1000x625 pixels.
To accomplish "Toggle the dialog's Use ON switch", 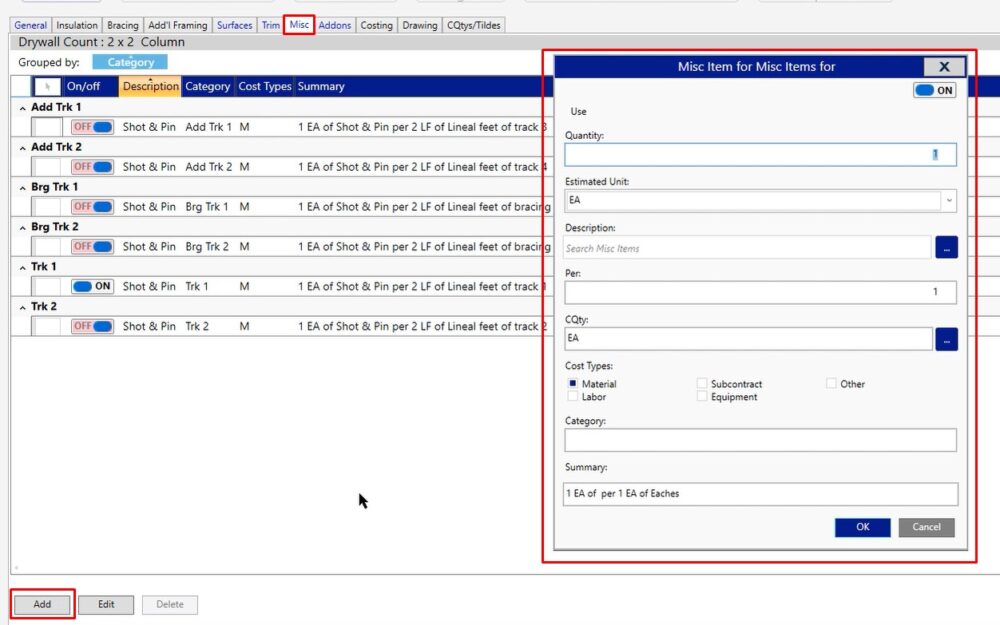I will [934, 90].
